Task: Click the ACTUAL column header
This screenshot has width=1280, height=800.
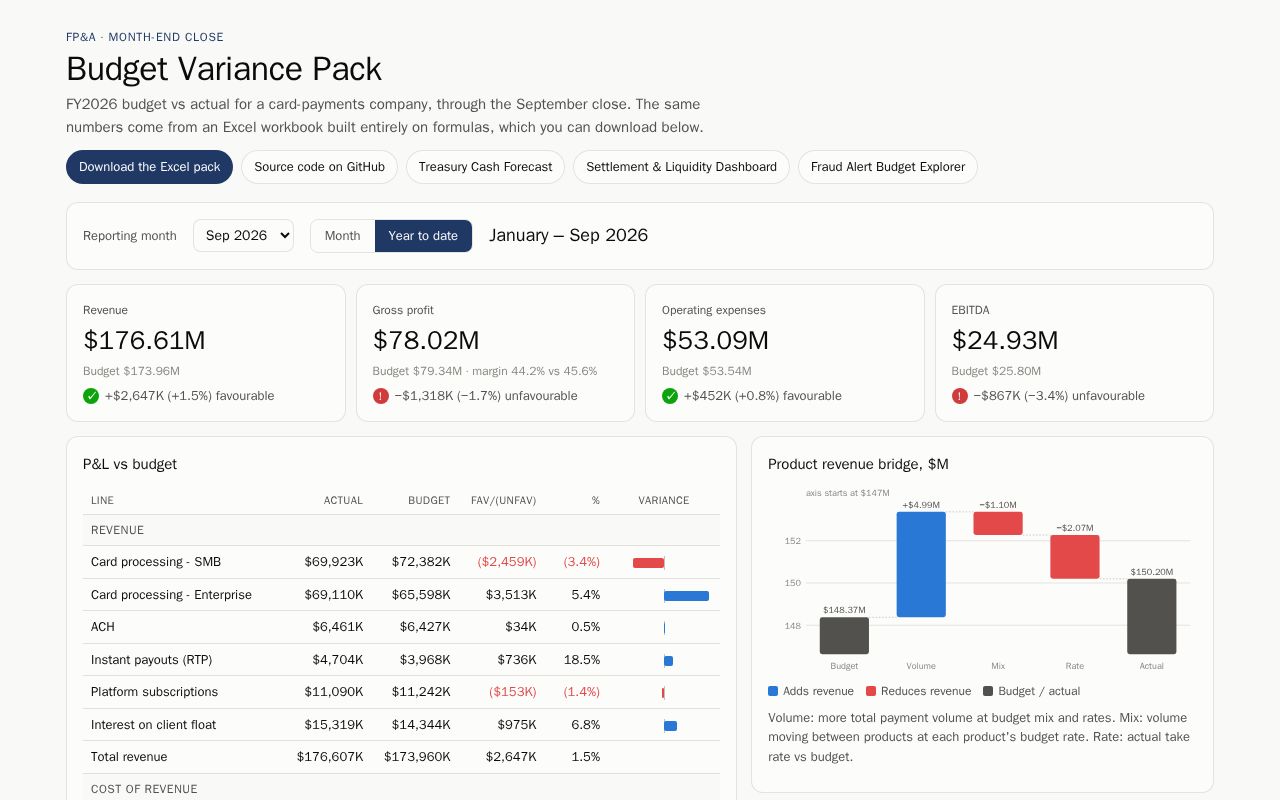Action: click(x=343, y=500)
